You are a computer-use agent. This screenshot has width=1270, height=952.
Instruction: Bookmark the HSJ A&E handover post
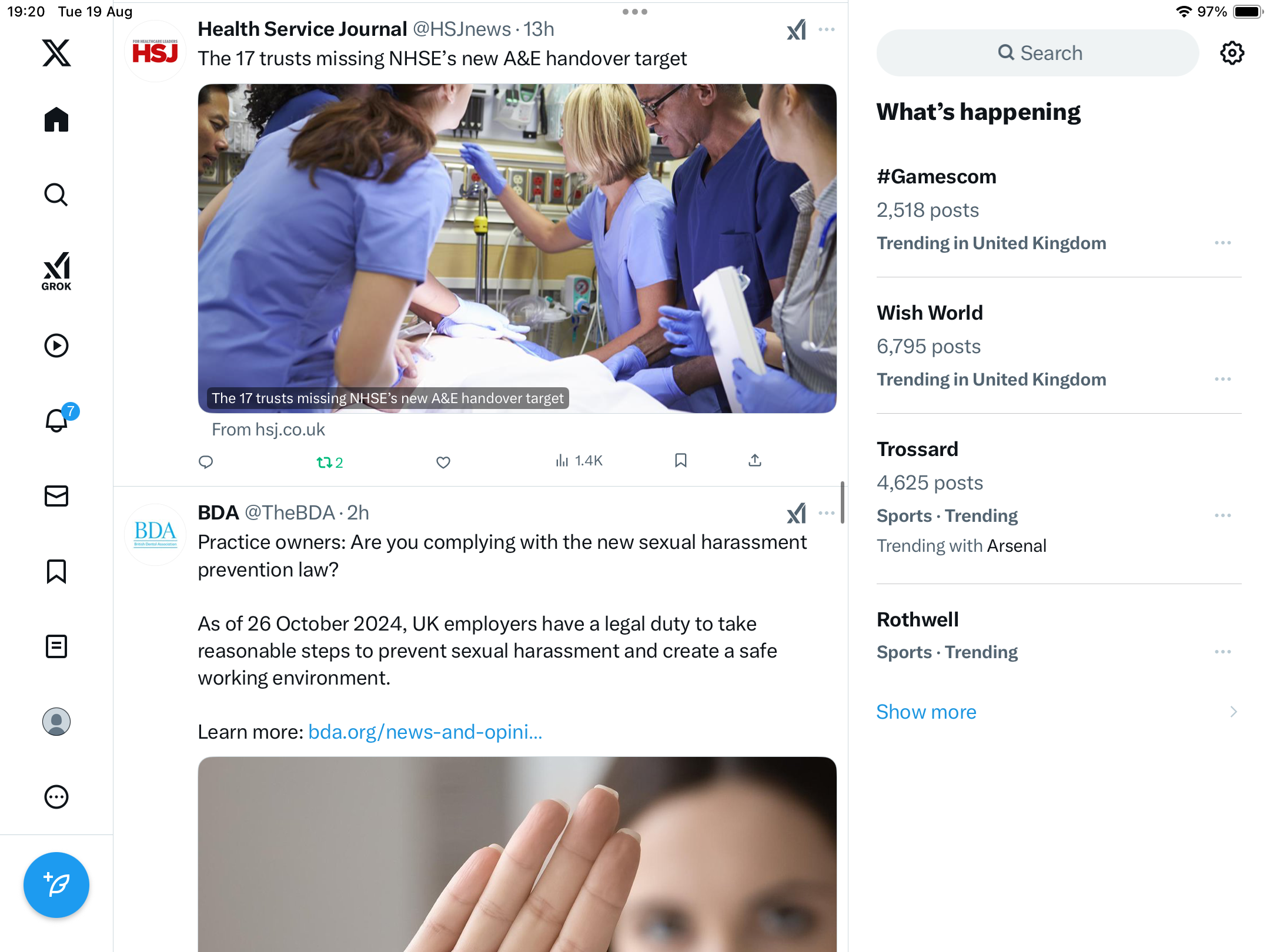coord(681,460)
